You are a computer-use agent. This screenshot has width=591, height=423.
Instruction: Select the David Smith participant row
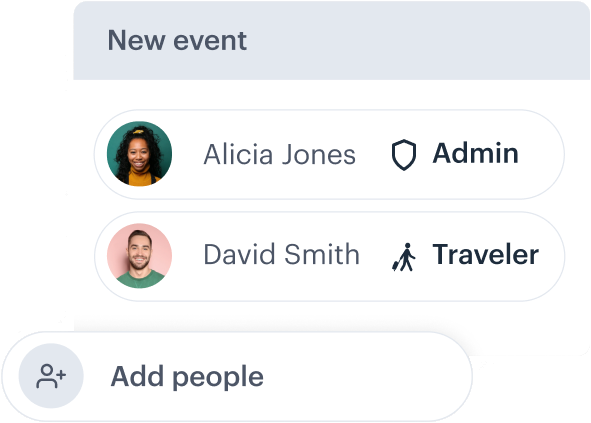click(329, 256)
